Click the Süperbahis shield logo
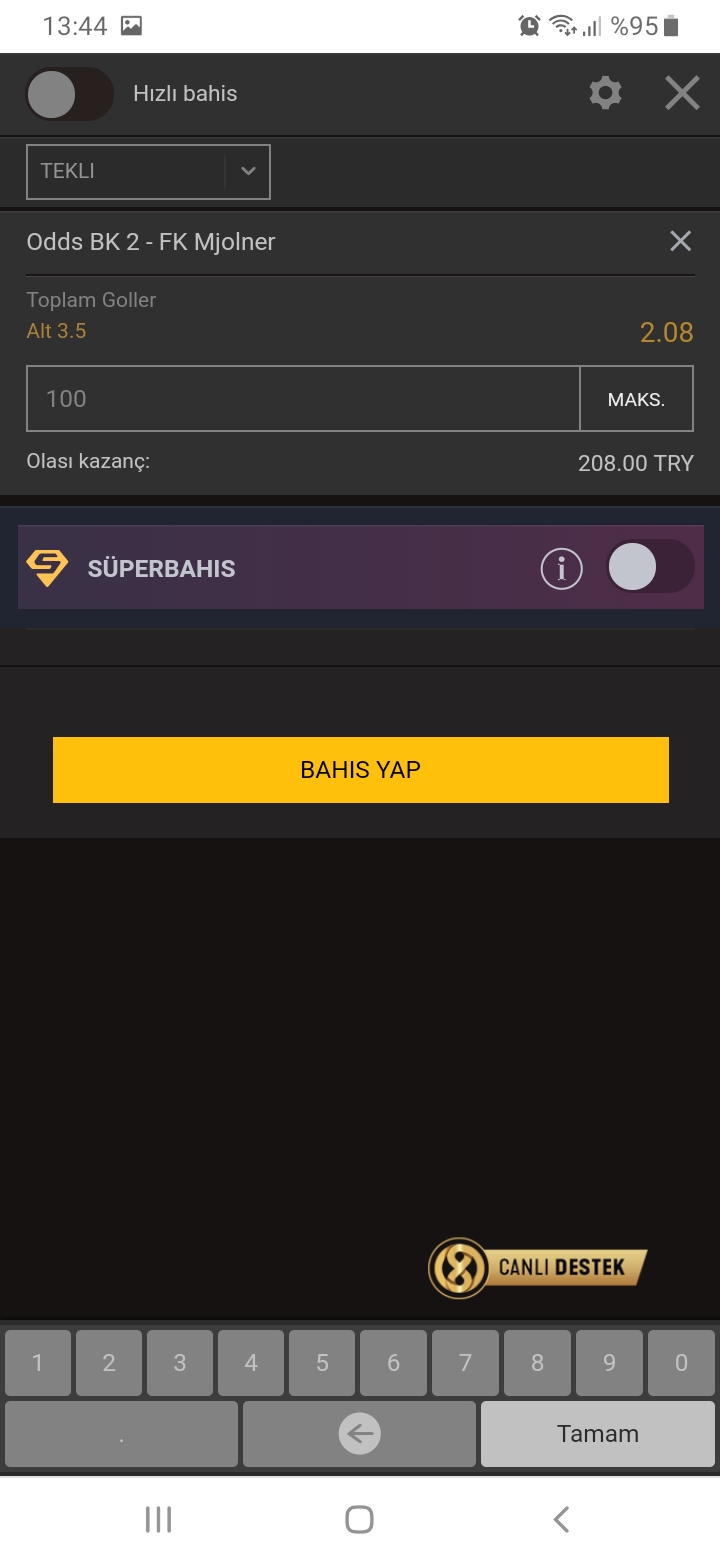This screenshot has width=720, height=1560. [47, 568]
